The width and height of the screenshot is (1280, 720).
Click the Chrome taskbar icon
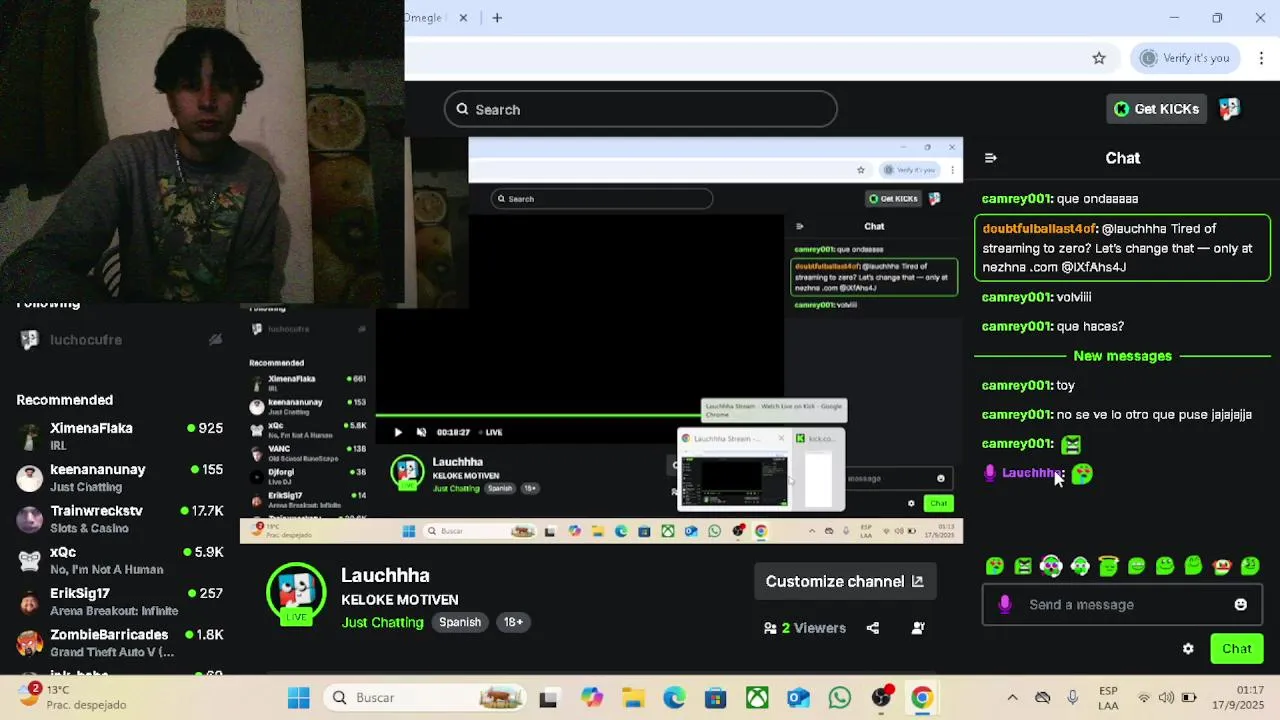click(922, 698)
